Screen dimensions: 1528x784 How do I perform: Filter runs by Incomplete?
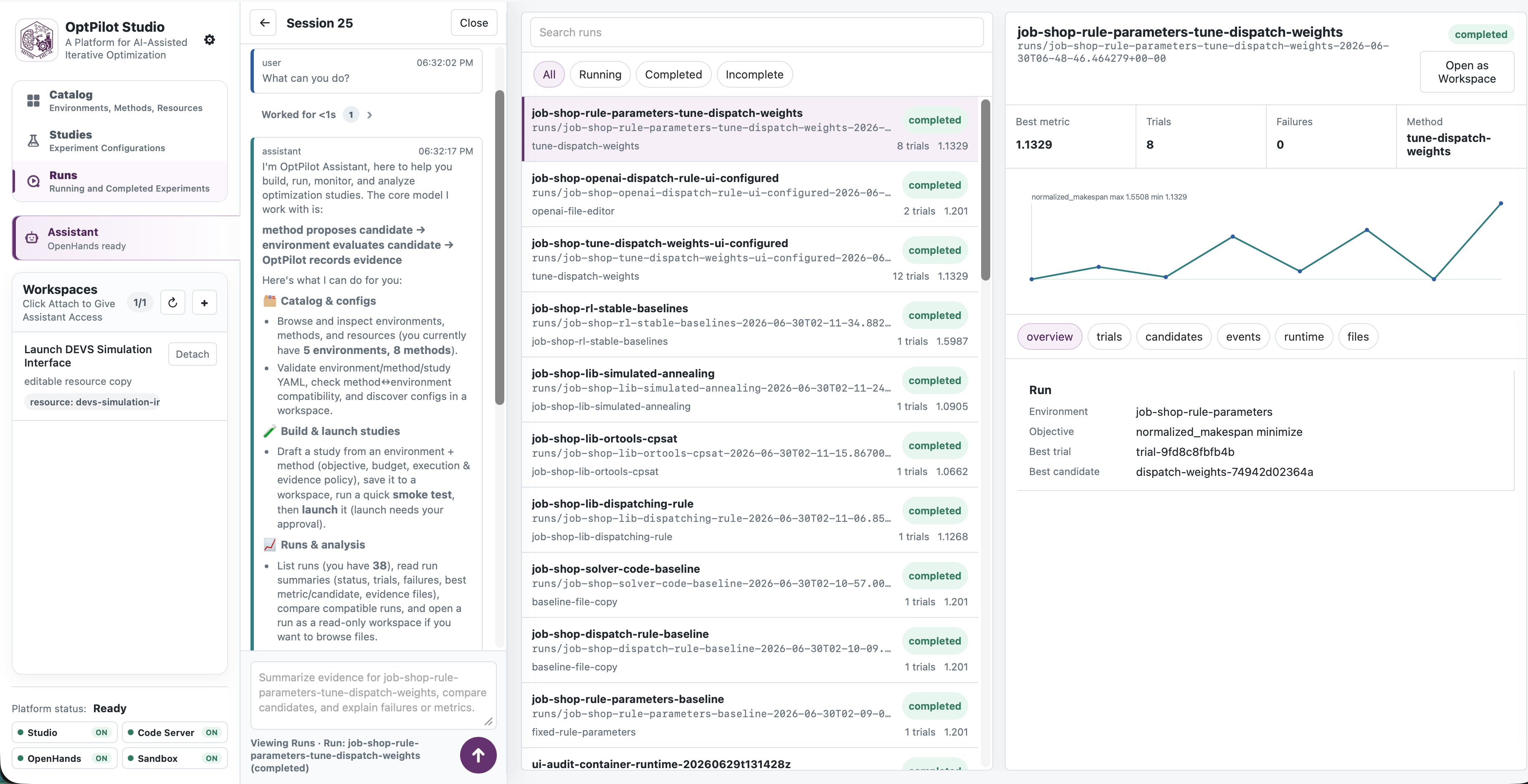click(x=754, y=74)
